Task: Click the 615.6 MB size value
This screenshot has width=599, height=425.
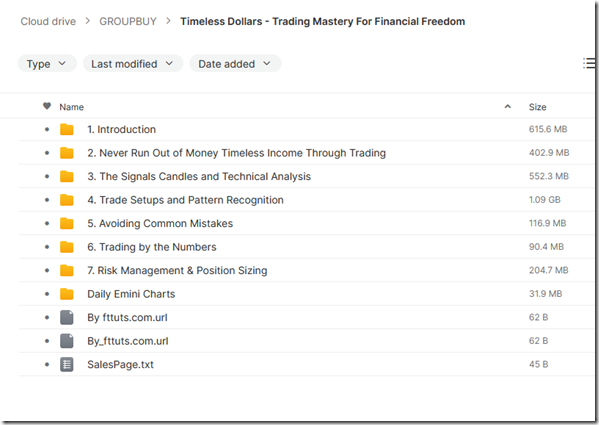Action: click(548, 129)
